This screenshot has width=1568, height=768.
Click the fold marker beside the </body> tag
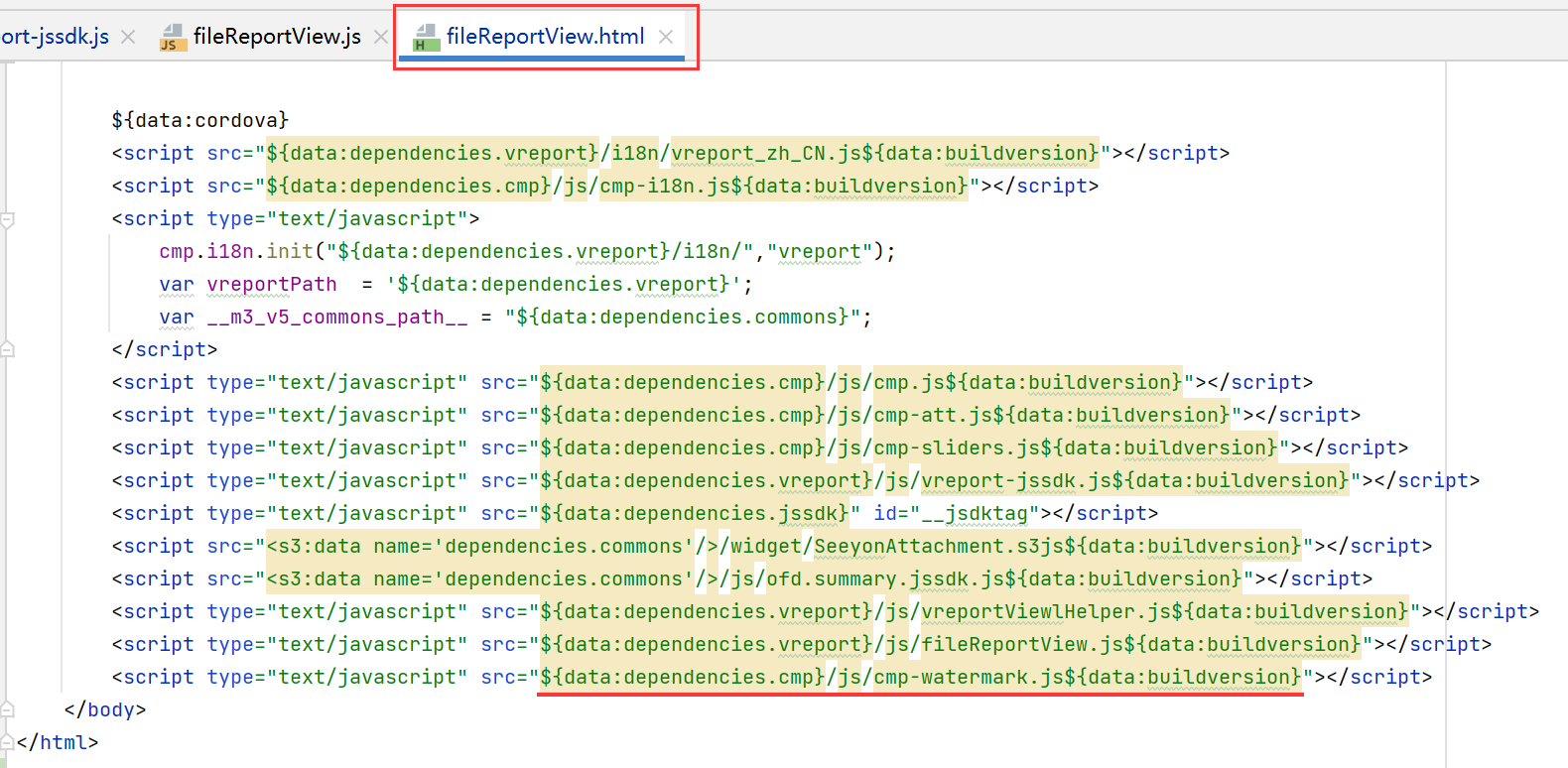7,709
